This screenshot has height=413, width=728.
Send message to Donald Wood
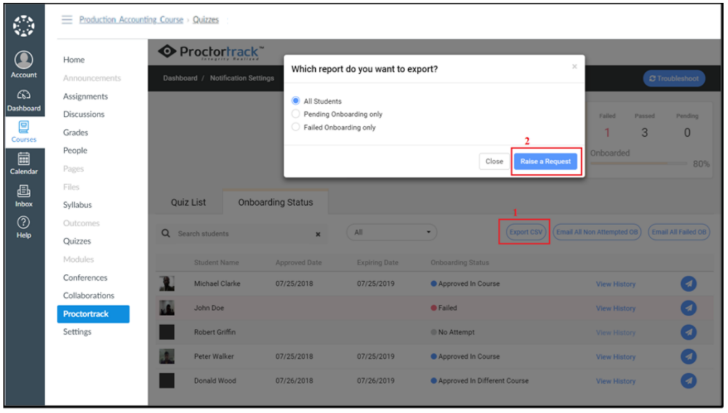(x=689, y=381)
